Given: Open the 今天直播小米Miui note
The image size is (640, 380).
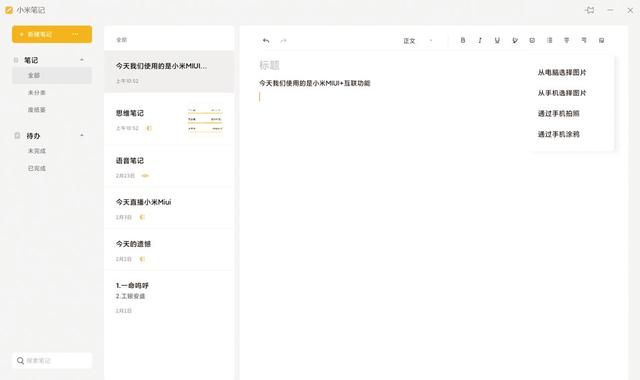Looking at the screenshot, I should click(169, 208).
